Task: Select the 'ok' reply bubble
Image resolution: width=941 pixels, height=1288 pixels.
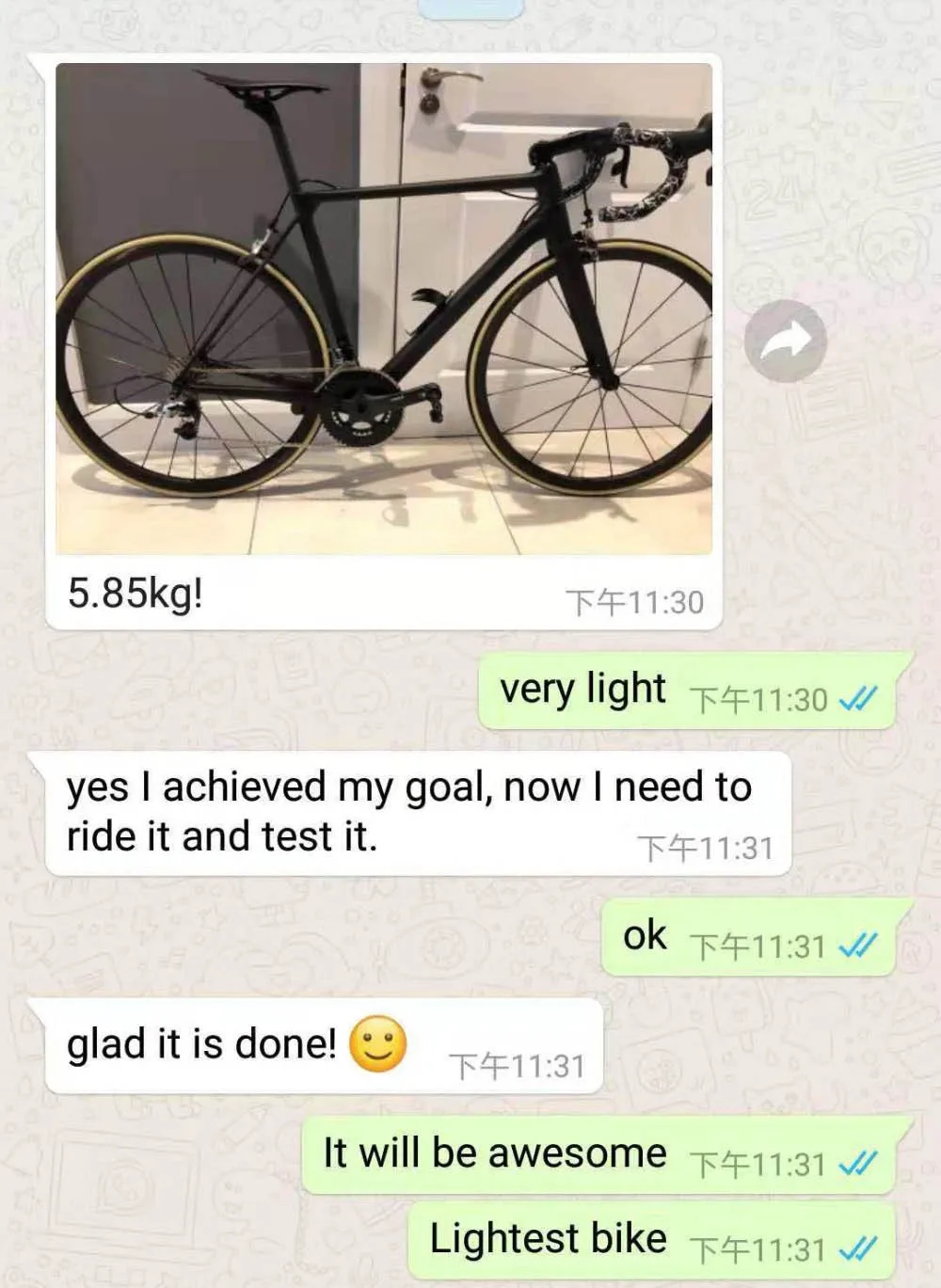Action: [758, 937]
